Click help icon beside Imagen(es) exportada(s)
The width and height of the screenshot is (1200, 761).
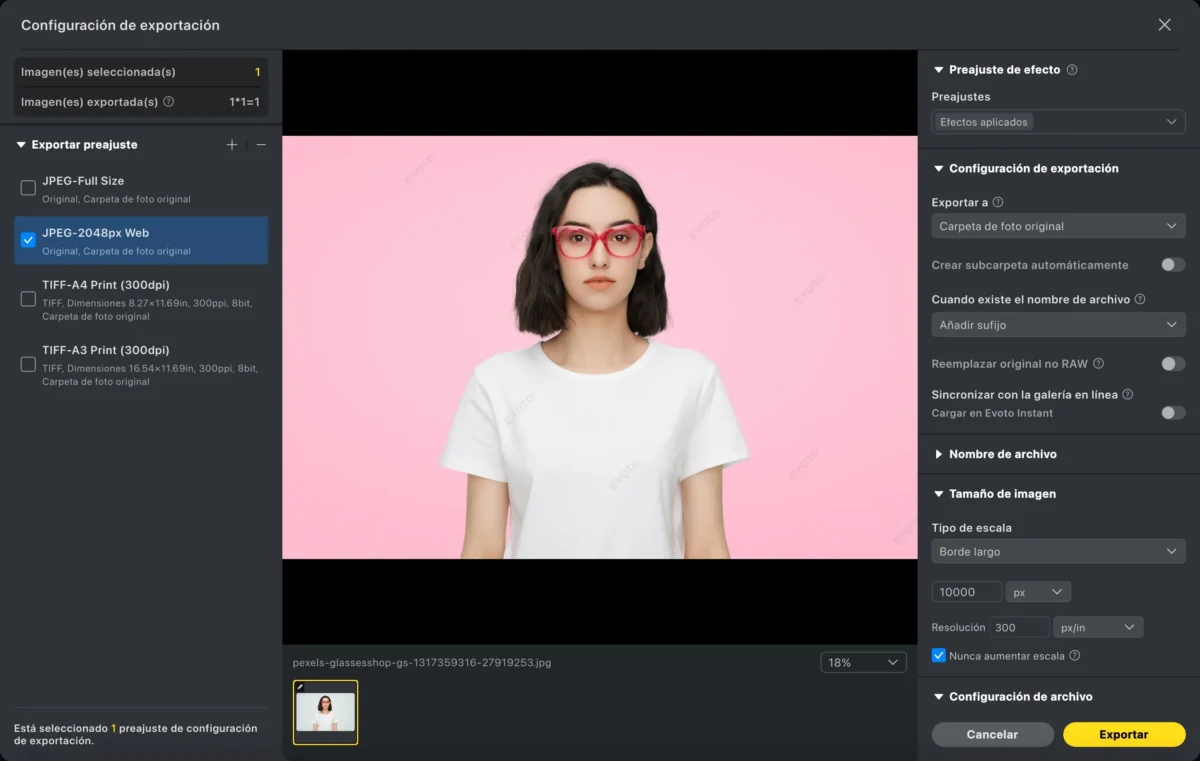(168, 102)
